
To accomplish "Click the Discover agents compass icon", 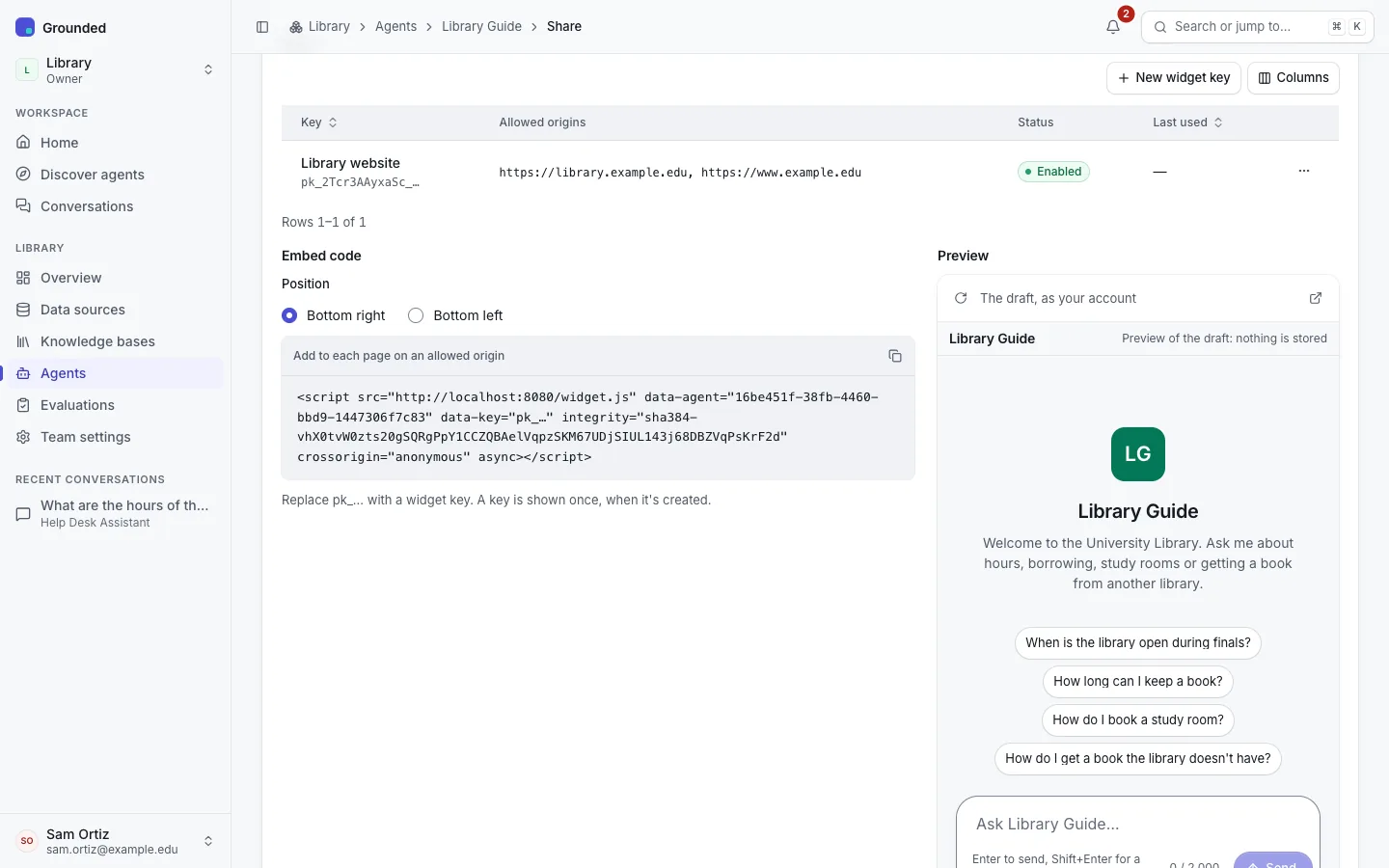I will tap(23, 175).
